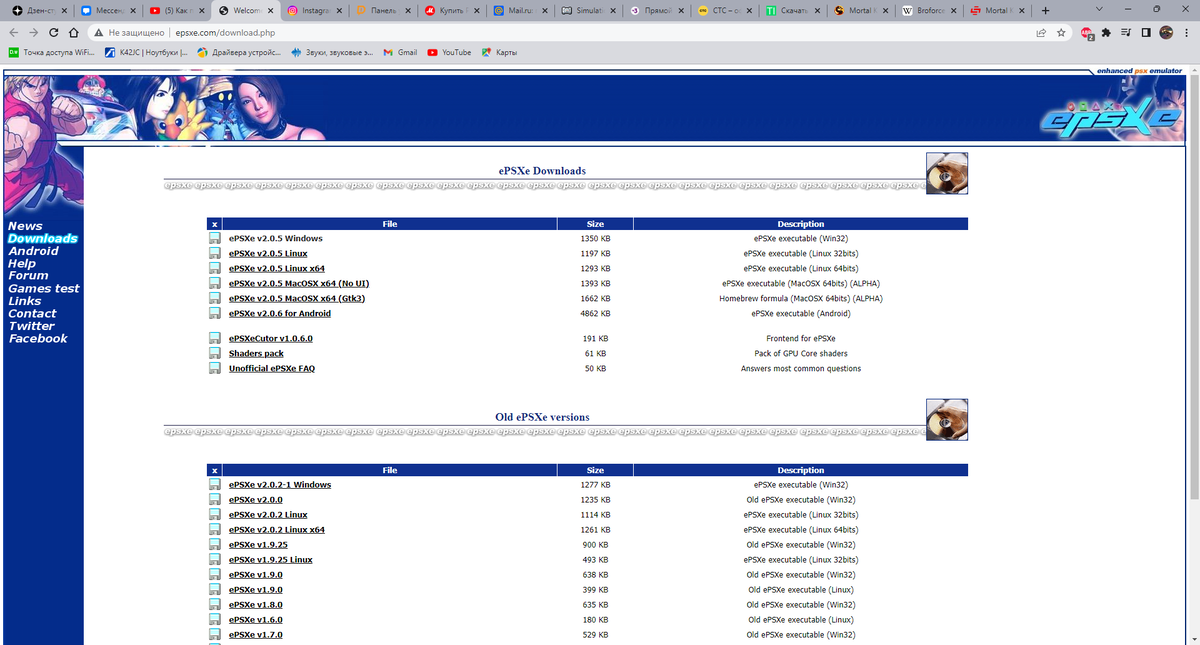Download ePSXe v1.9.25 link
1200x645 pixels.
tap(258, 545)
